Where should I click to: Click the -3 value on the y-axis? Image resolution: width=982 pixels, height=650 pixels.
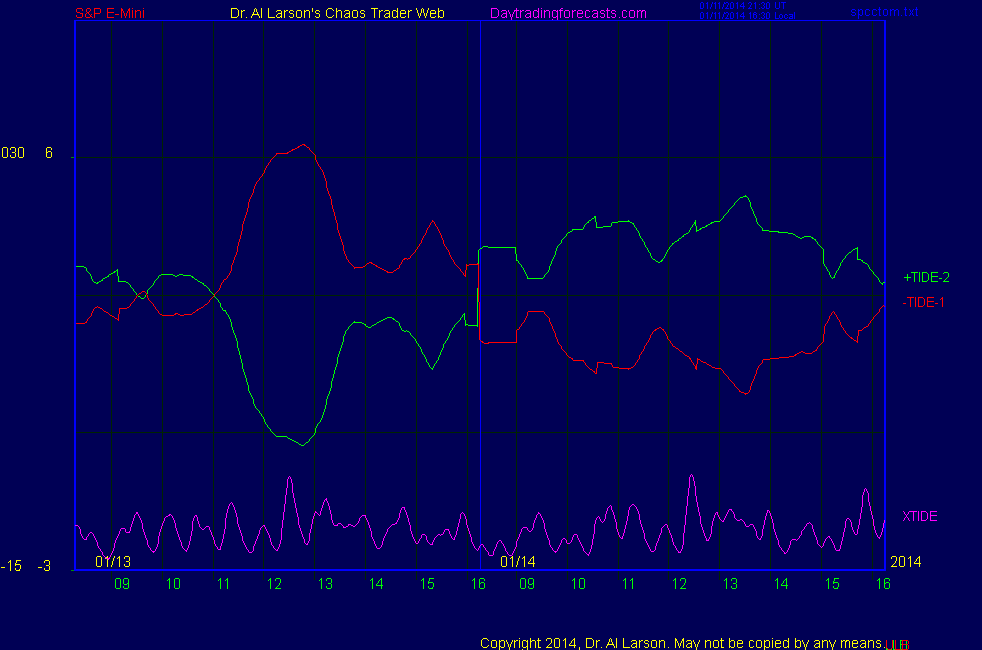[x=44, y=567]
